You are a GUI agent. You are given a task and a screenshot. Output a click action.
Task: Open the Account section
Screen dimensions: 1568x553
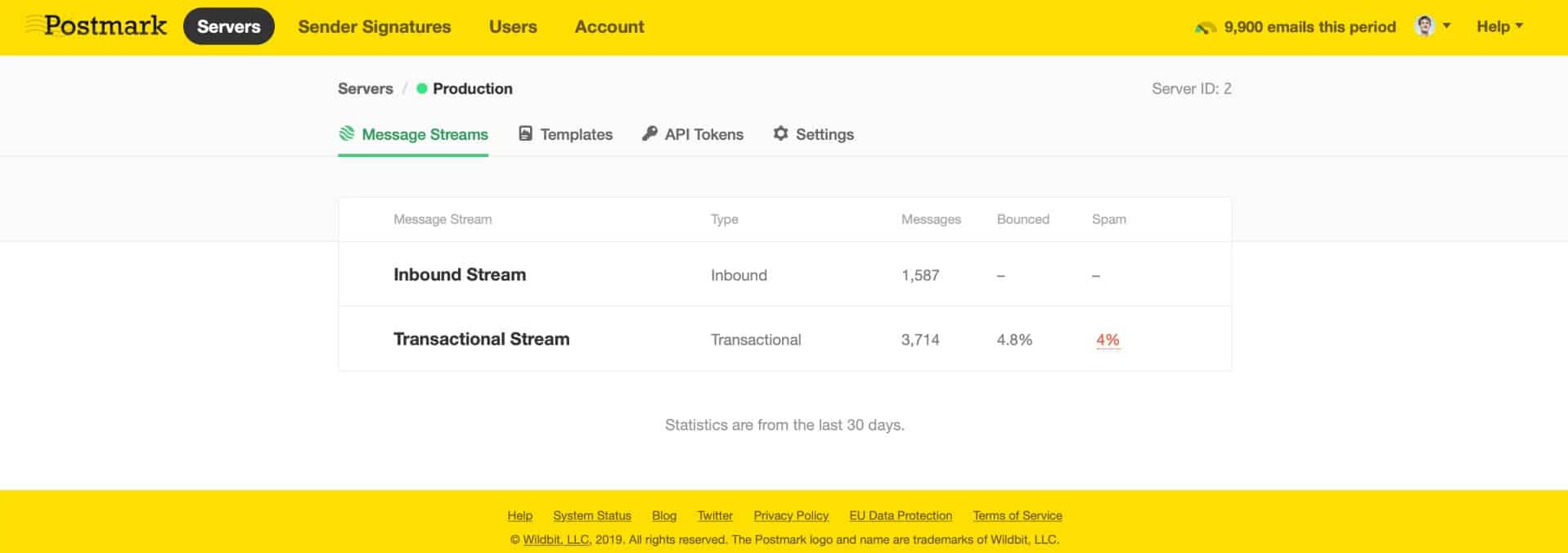point(609,26)
